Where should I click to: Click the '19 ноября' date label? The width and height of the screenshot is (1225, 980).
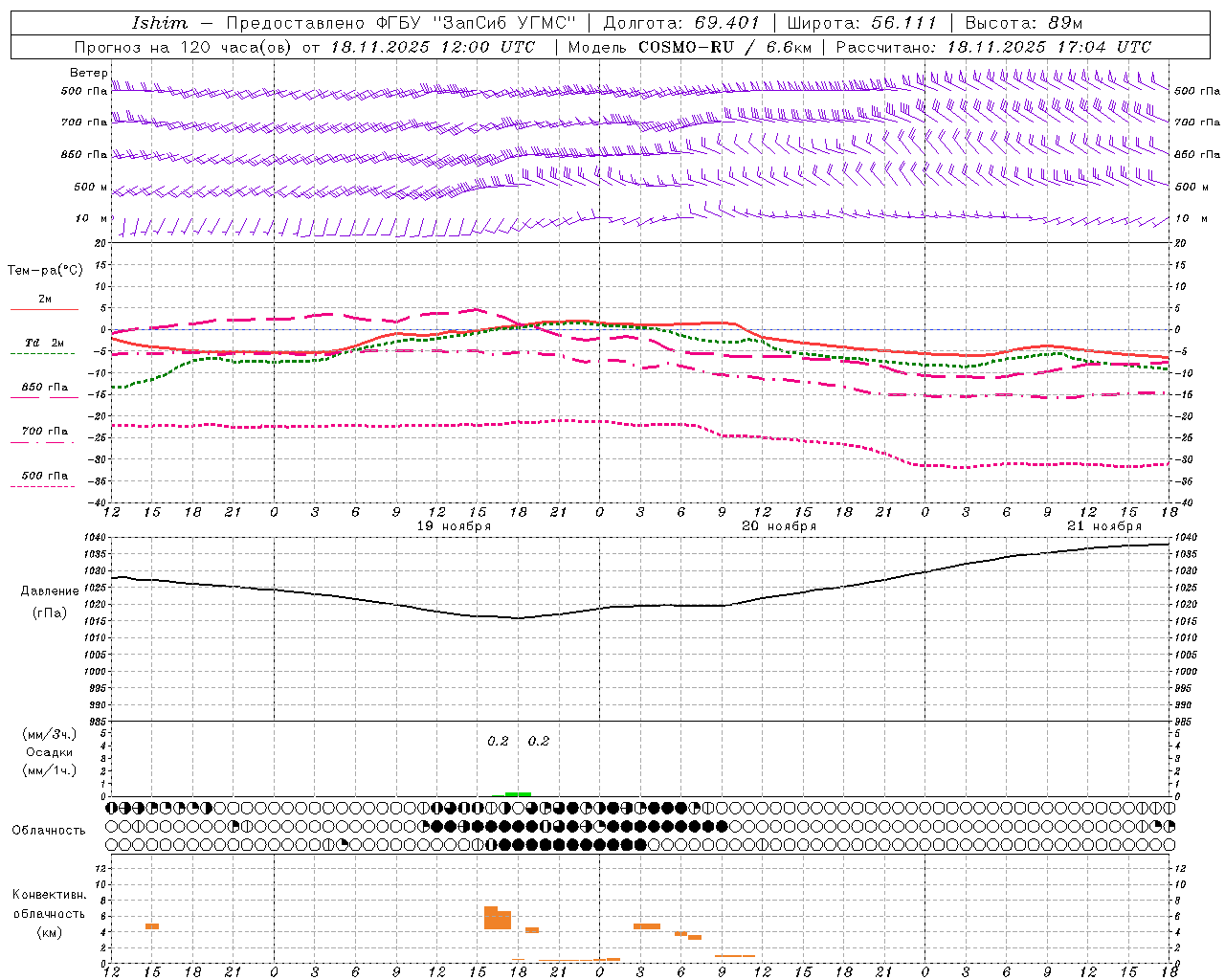tap(454, 526)
